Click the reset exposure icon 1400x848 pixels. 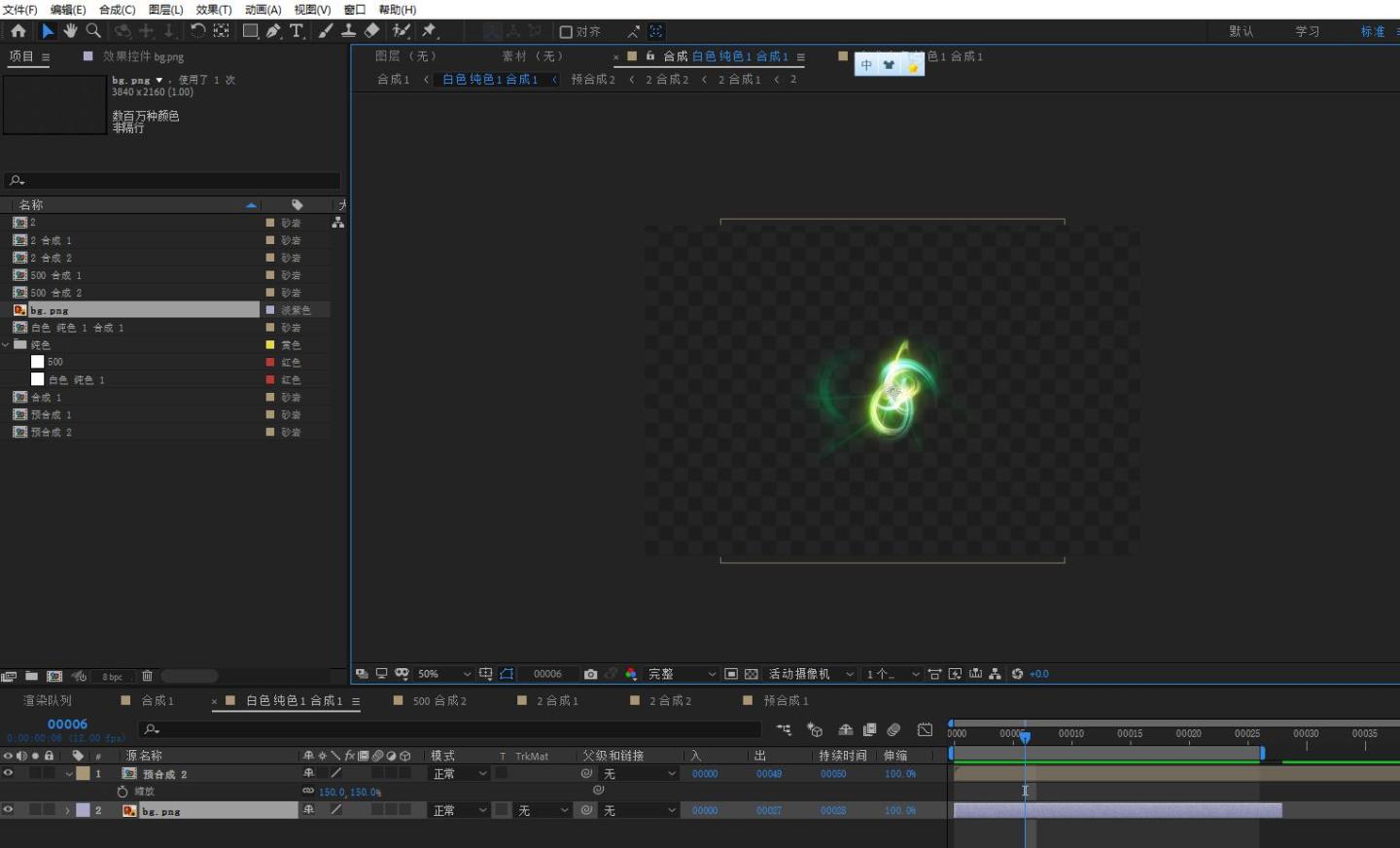click(1017, 674)
